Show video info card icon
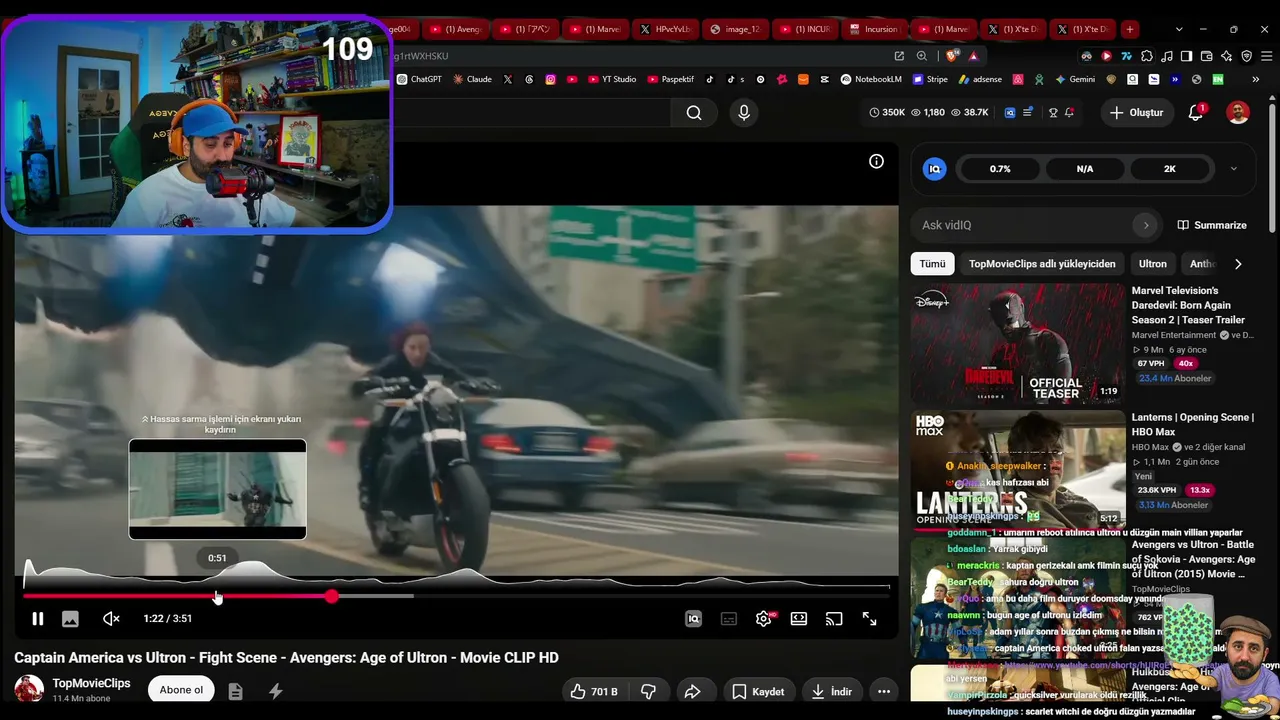Viewport: 1280px width, 720px height. tap(876, 161)
